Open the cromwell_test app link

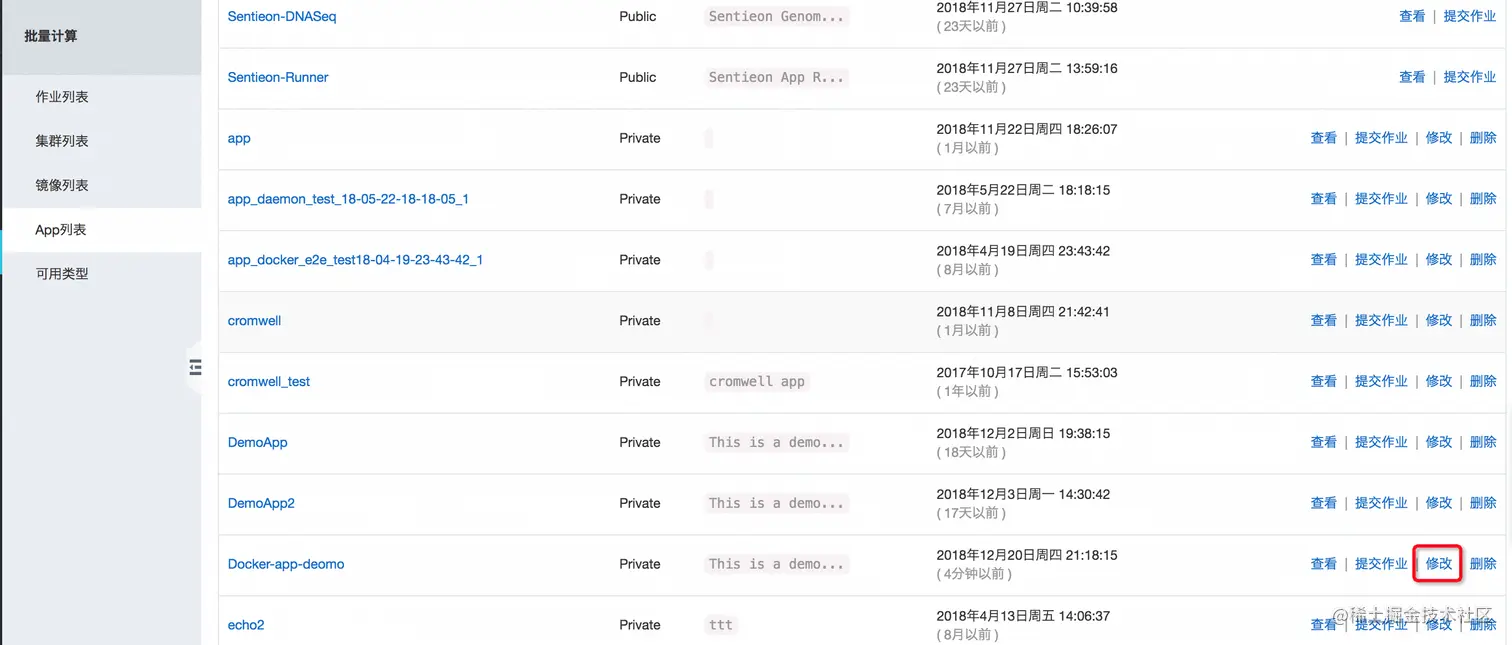click(x=269, y=382)
